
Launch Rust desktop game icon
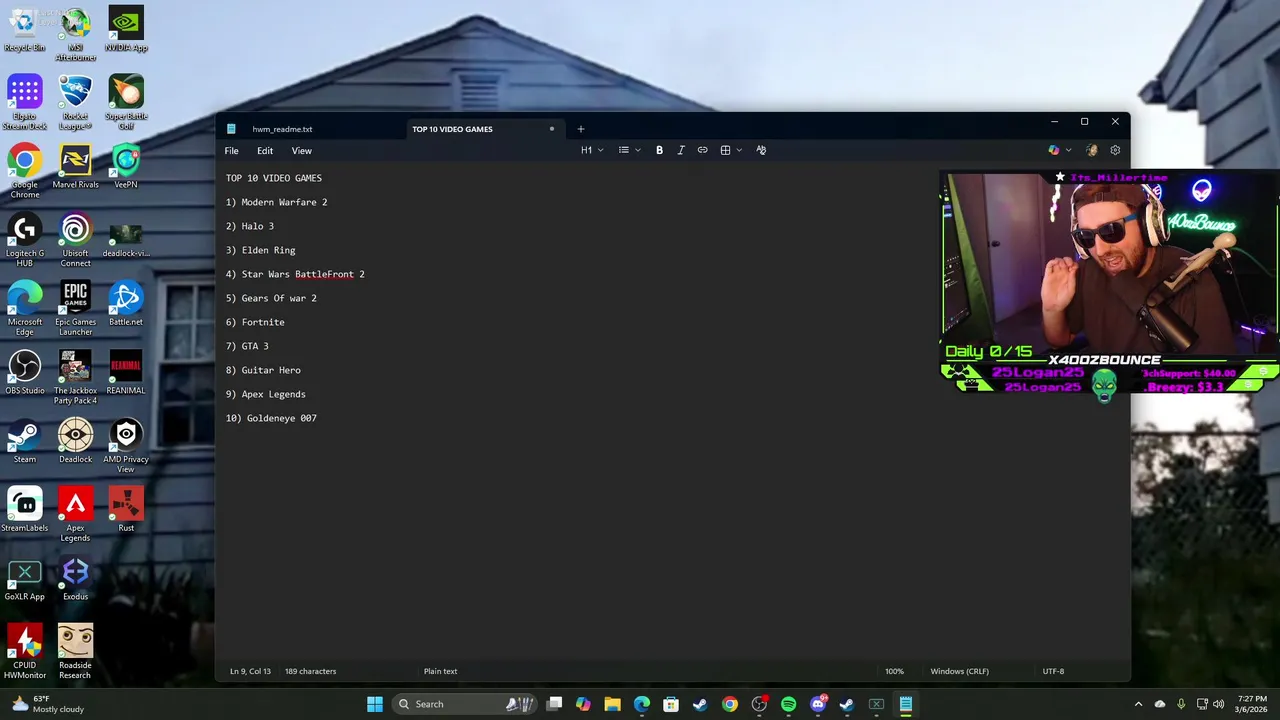(126, 510)
